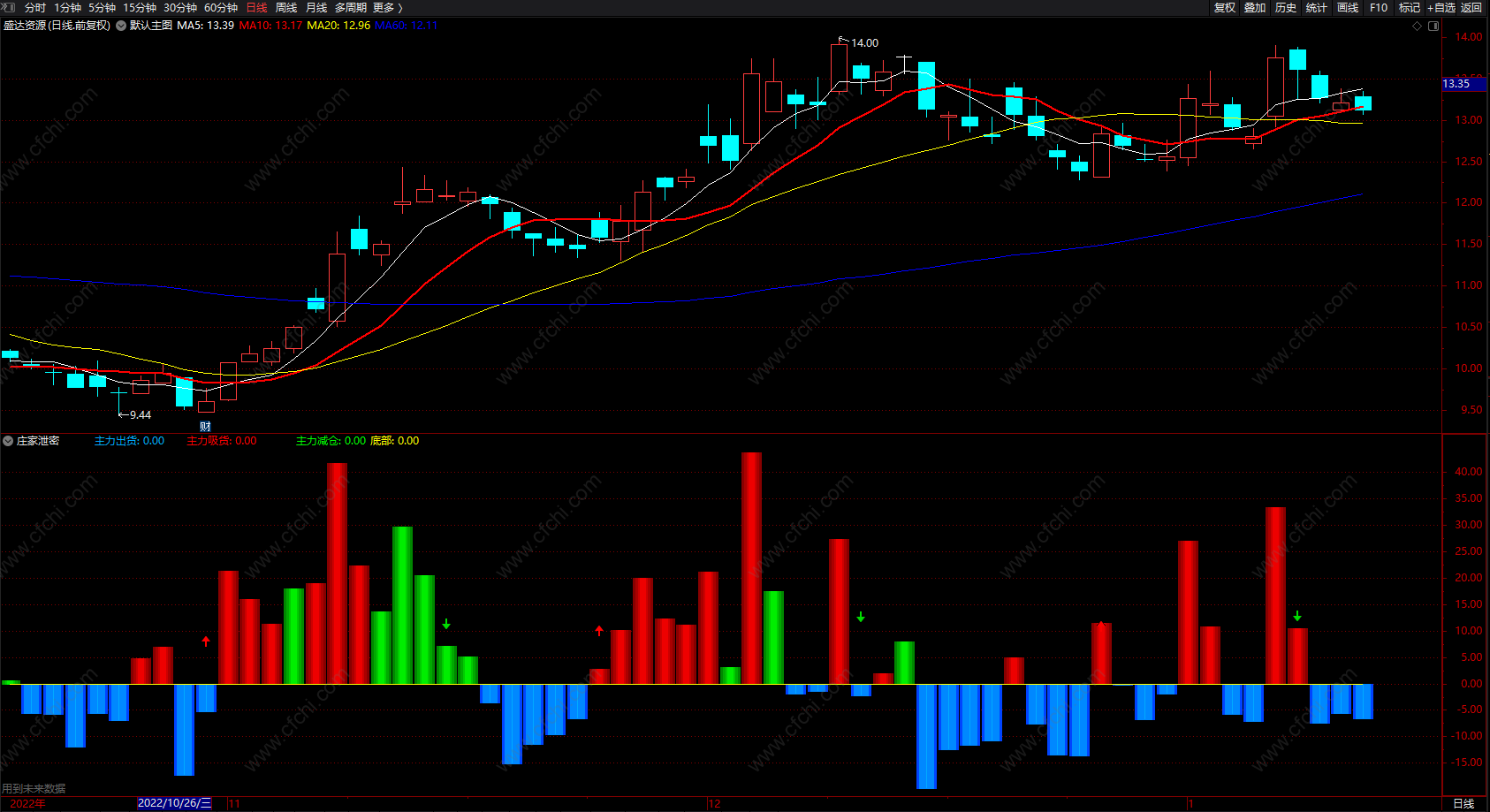
Task: Open the 多周期 multi-period view
Action: click(351, 7)
